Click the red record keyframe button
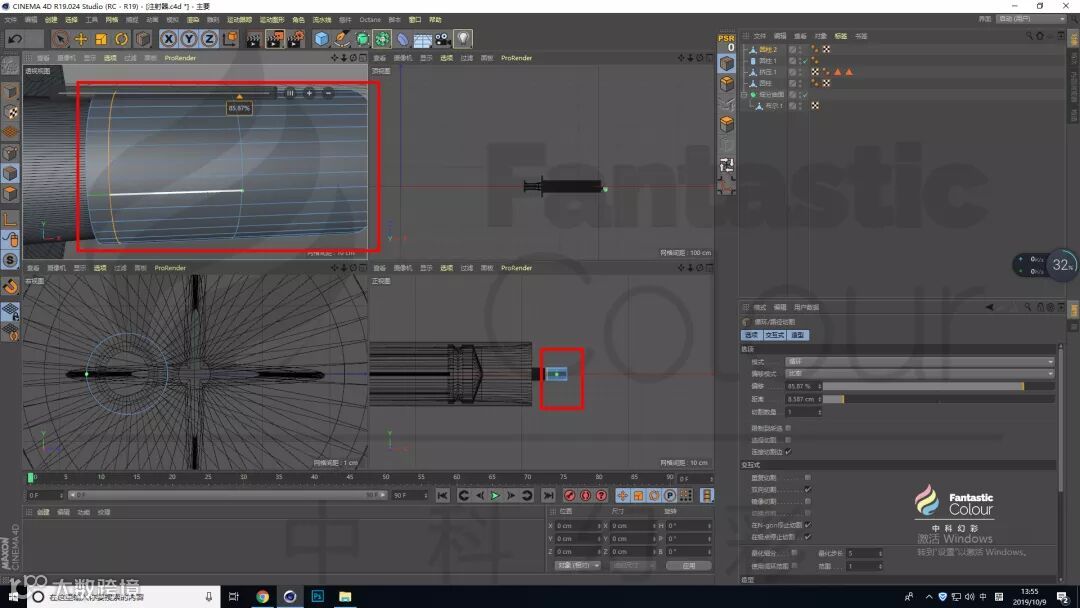The height and width of the screenshot is (608, 1080). (x=569, y=495)
